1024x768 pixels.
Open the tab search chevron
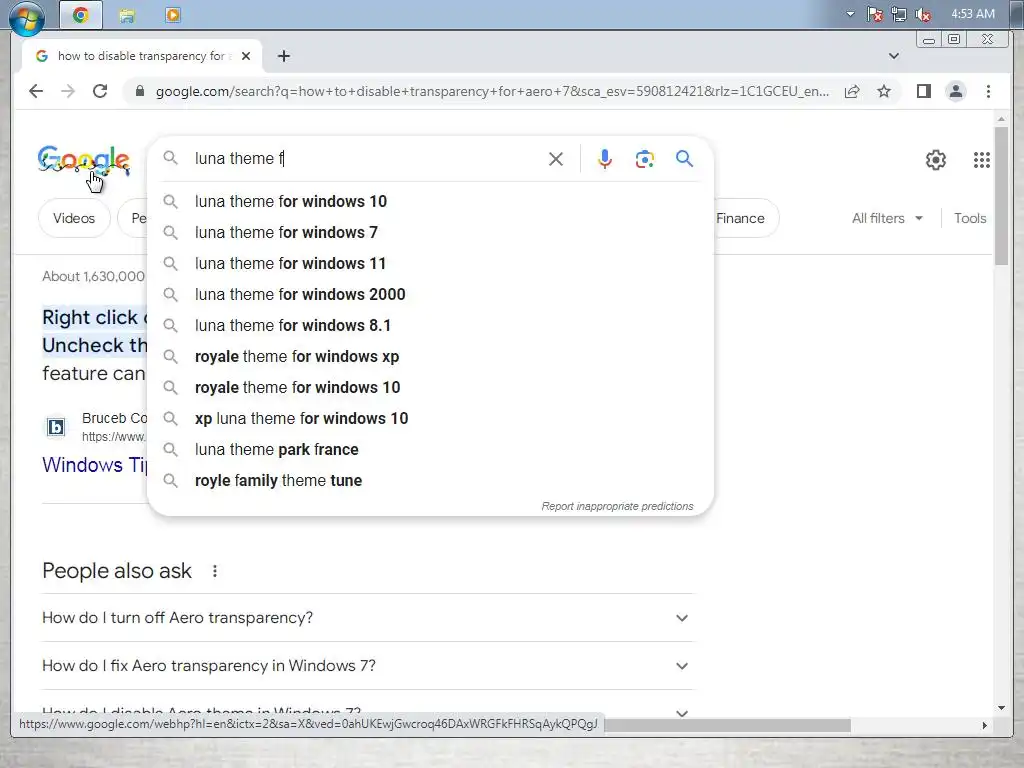893,56
